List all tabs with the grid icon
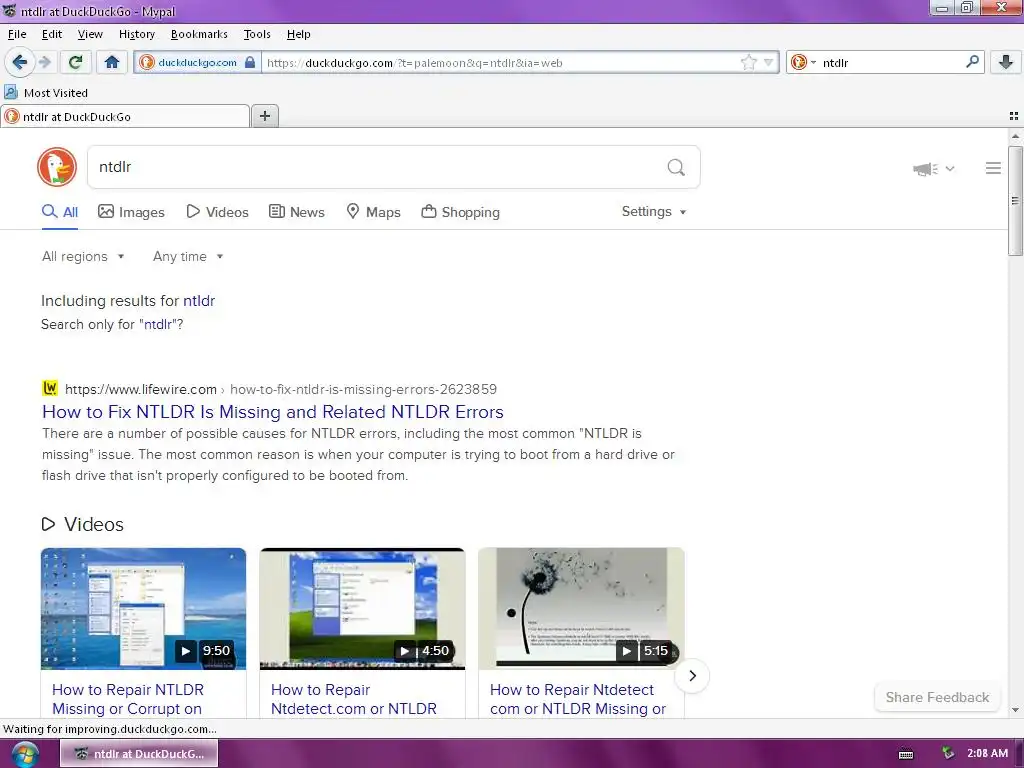 [x=1014, y=116]
